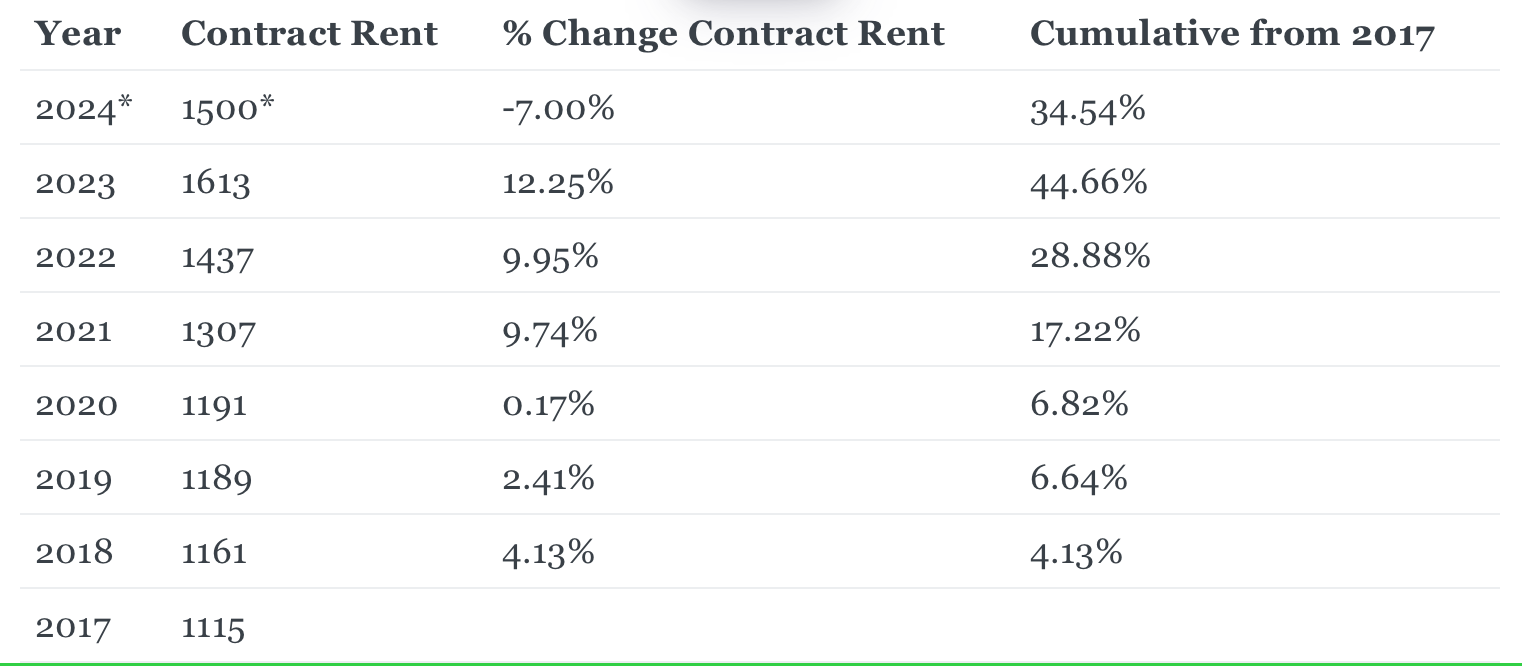Click the -7.00% change value
Image resolution: width=1522 pixels, height=666 pixels.
click(558, 108)
